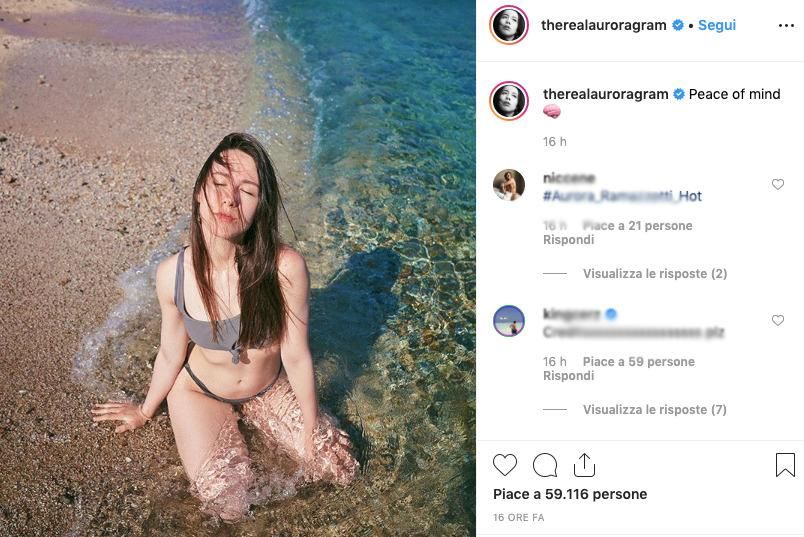Like the second comment with its small heart
This screenshot has height=537, width=804.
click(778, 320)
